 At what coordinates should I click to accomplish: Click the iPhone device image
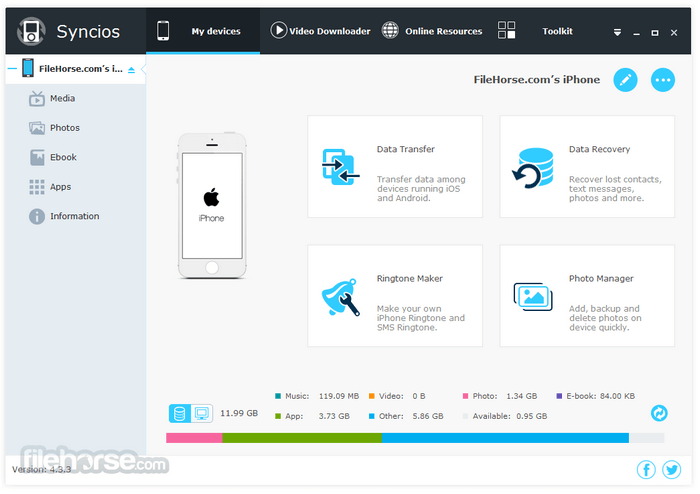pyautogui.click(x=212, y=205)
